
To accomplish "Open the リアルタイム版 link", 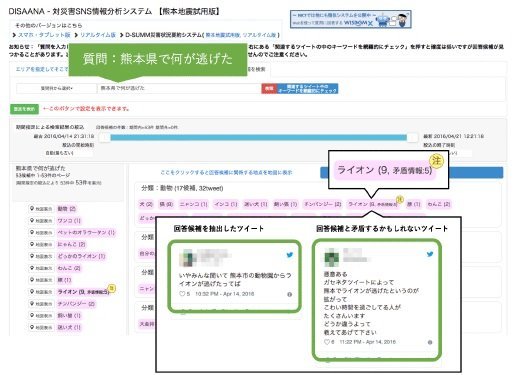I will point(98,35).
